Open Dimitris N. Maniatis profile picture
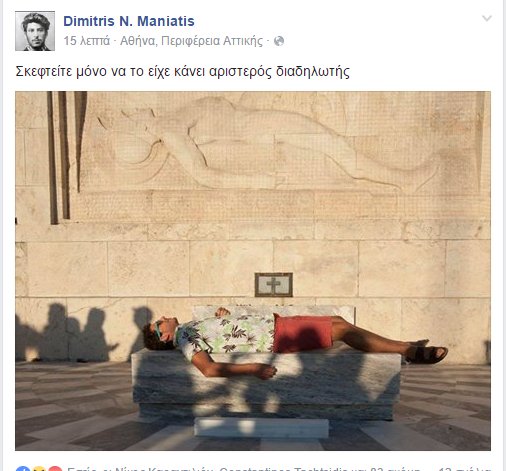 (x=35, y=31)
